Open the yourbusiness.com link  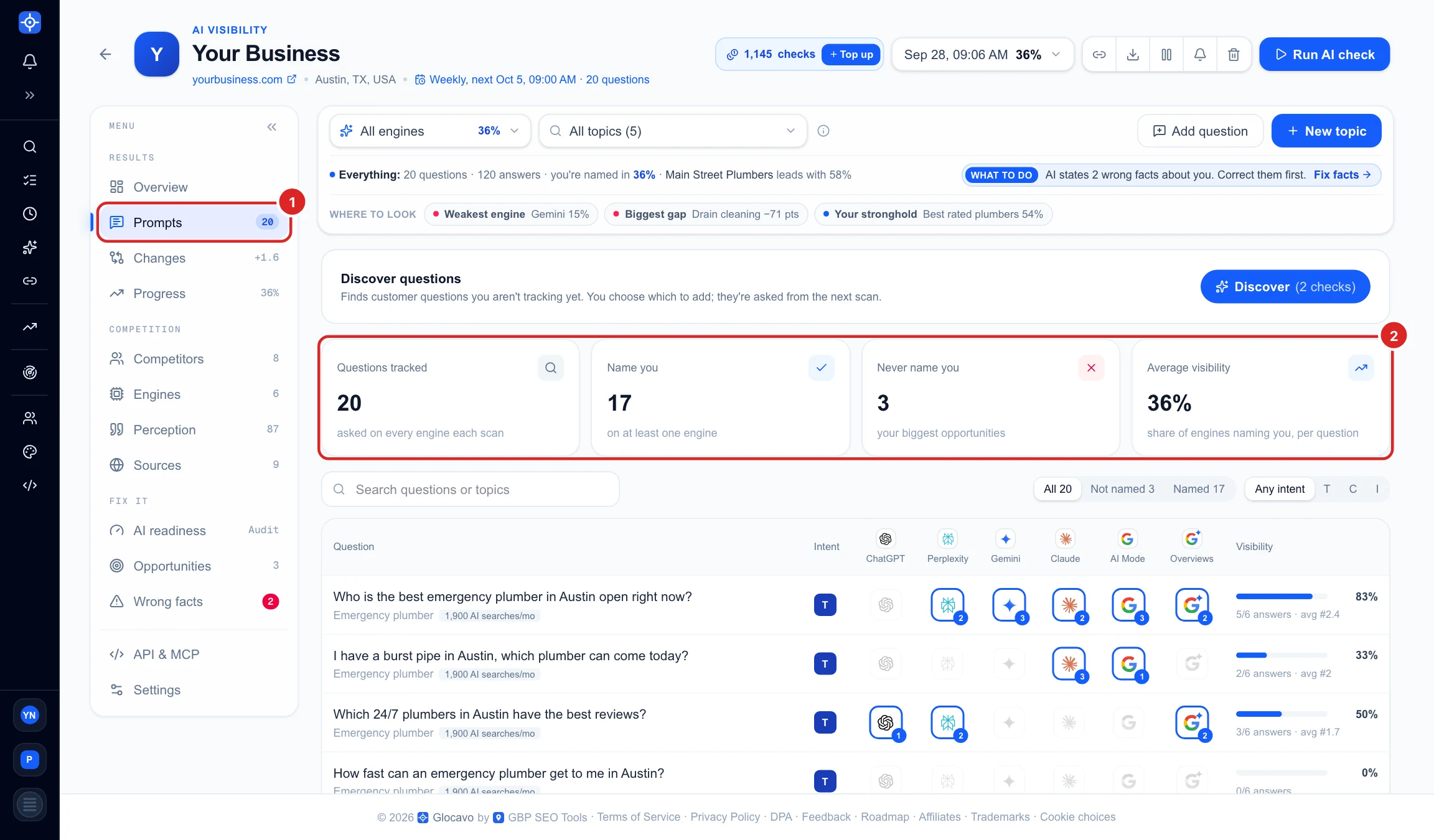point(244,80)
